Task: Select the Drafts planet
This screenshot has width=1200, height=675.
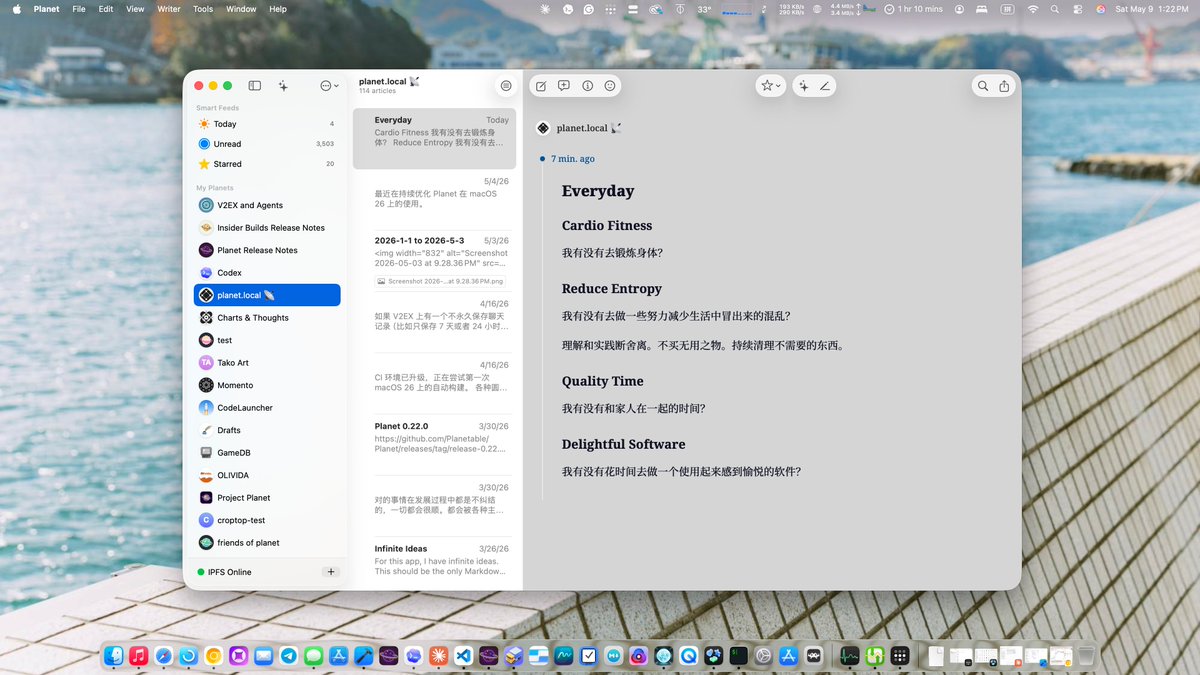Action: click(x=267, y=430)
